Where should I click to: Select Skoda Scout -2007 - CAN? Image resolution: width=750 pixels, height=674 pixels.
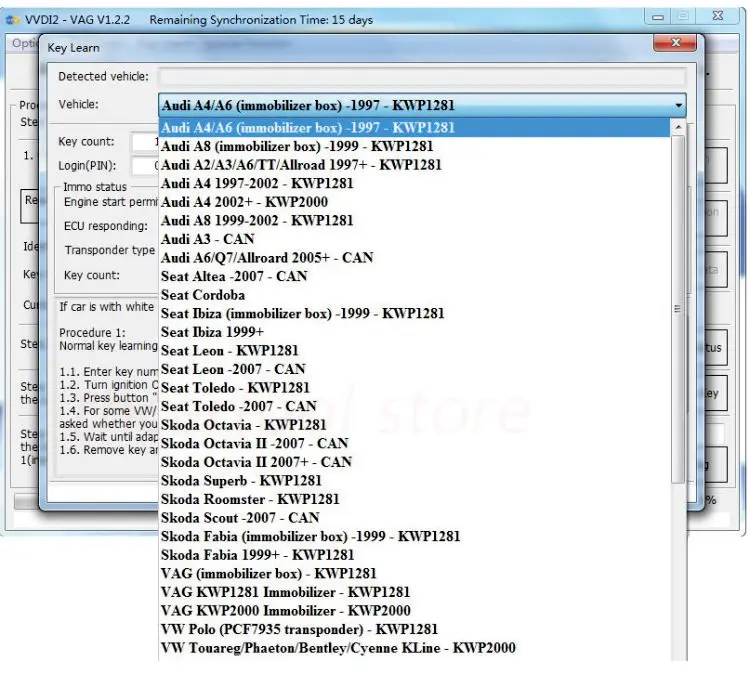[x=415, y=518]
